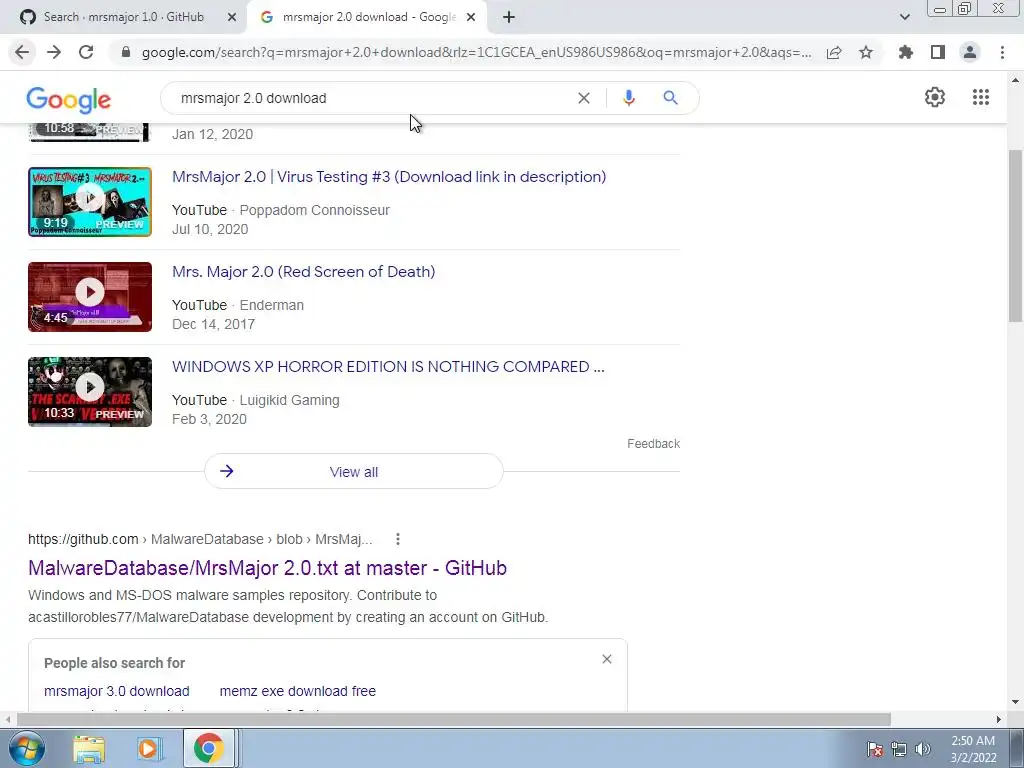The height and width of the screenshot is (768, 1024).
Task: Open the Action Center flag icon
Action: [875, 749]
